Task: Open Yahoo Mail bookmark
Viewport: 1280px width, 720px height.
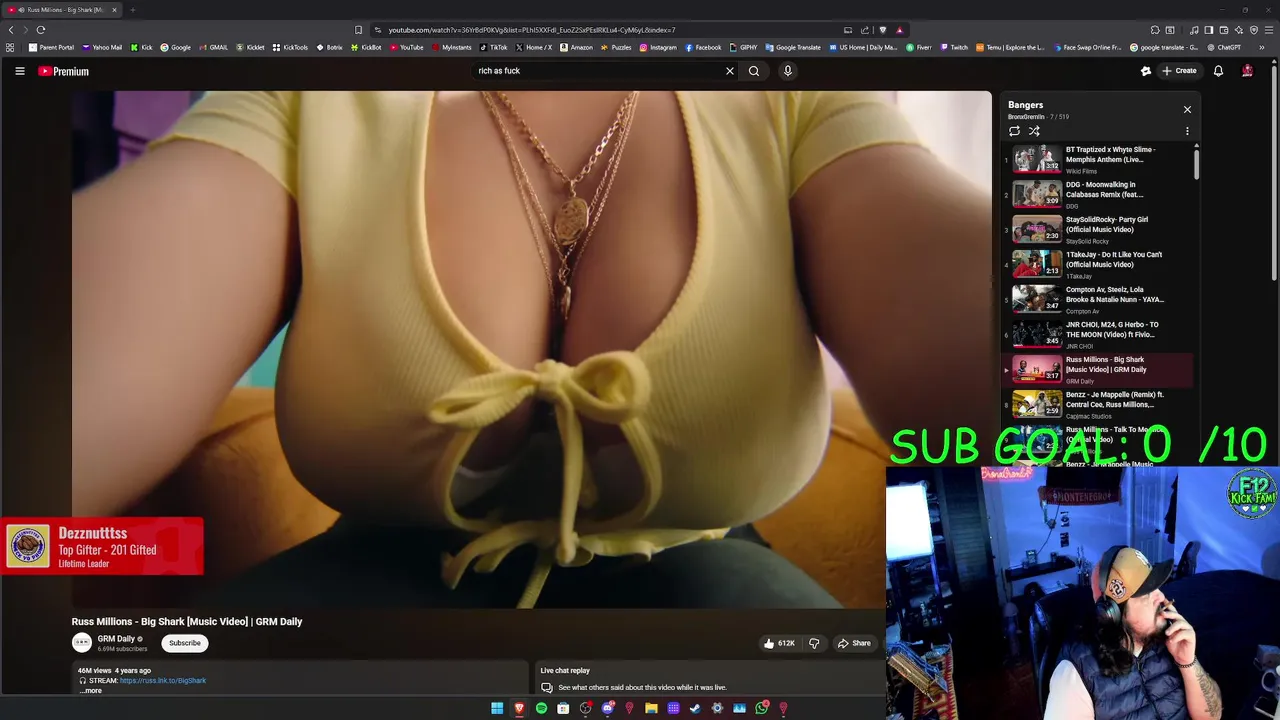Action: pyautogui.click(x=102, y=47)
